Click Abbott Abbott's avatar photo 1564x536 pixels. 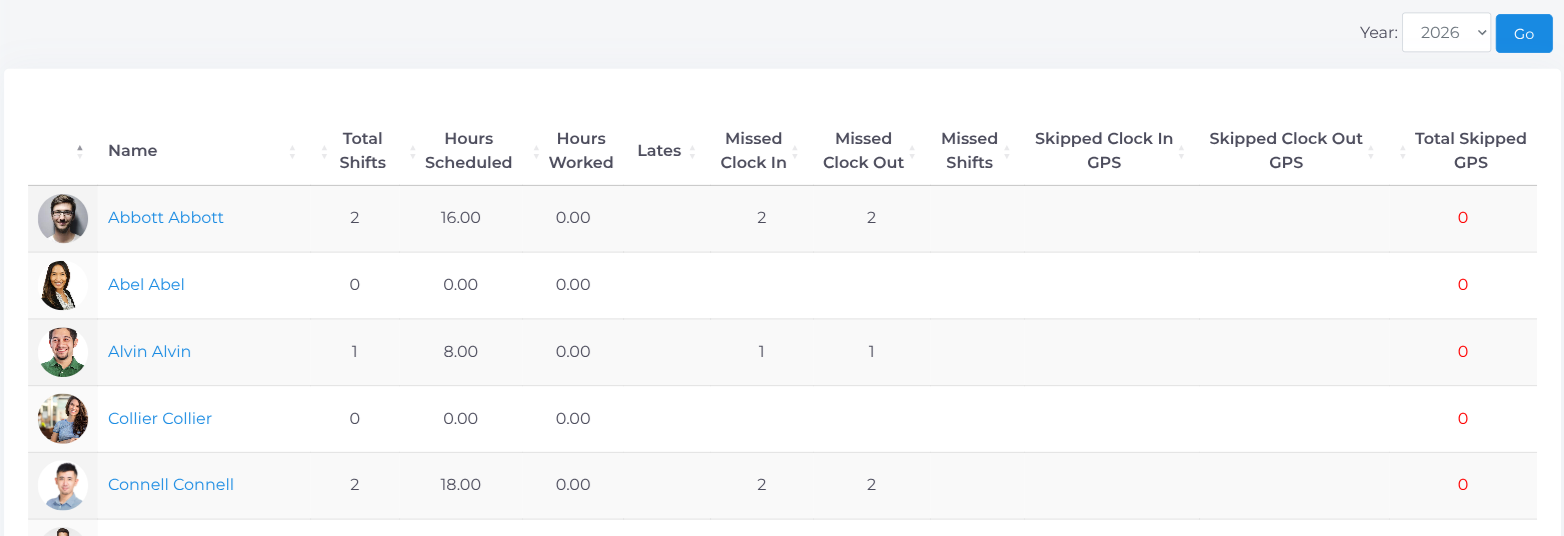coord(63,218)
